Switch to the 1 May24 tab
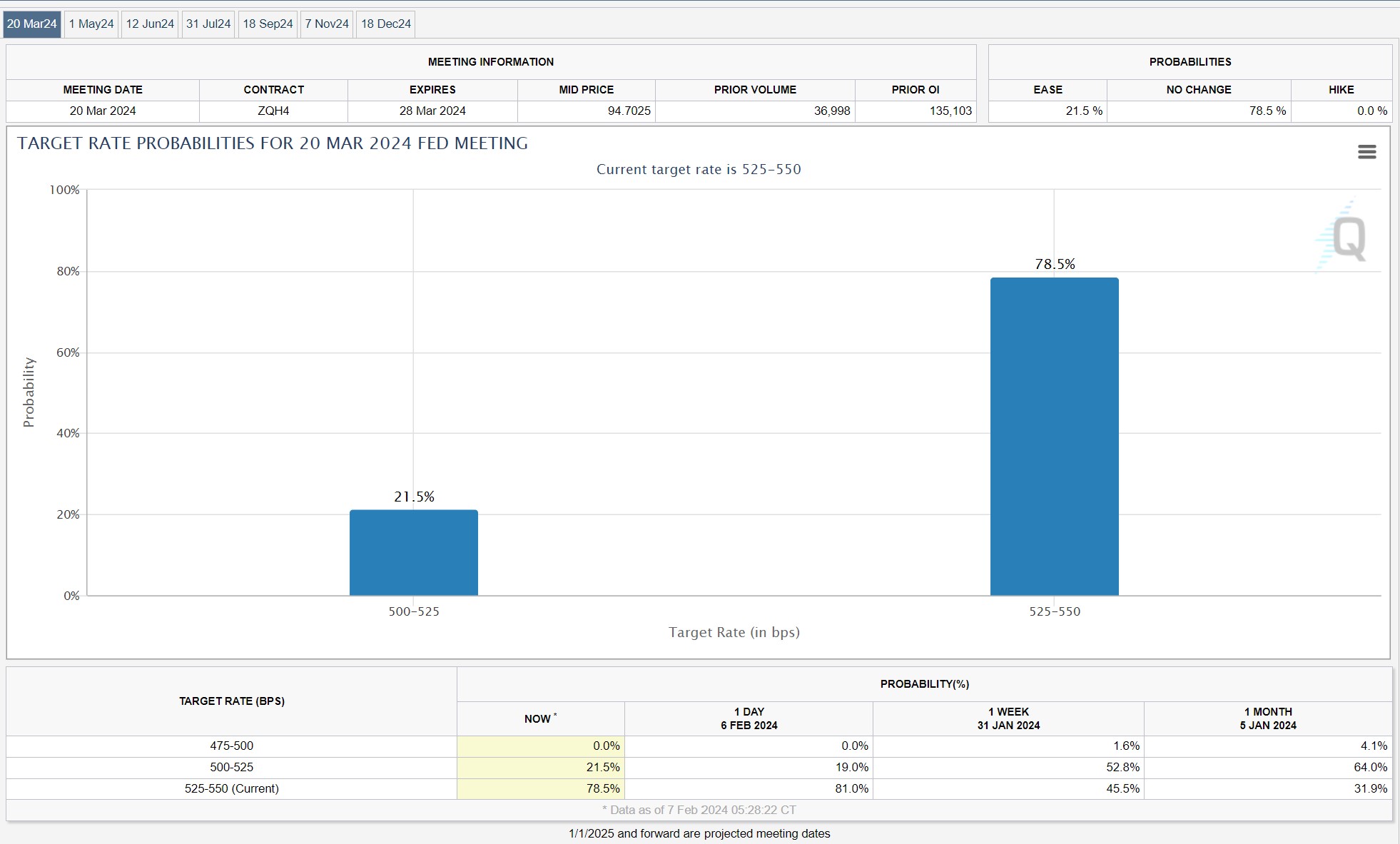 tap(91, 24)
